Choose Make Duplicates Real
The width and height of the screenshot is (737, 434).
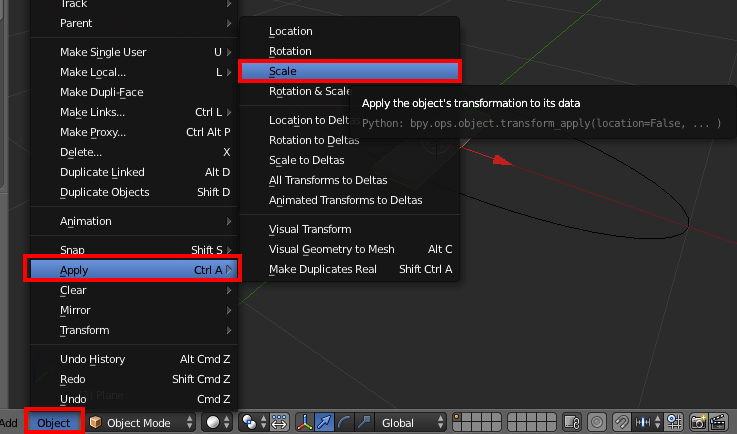click(x=350, y=269)
